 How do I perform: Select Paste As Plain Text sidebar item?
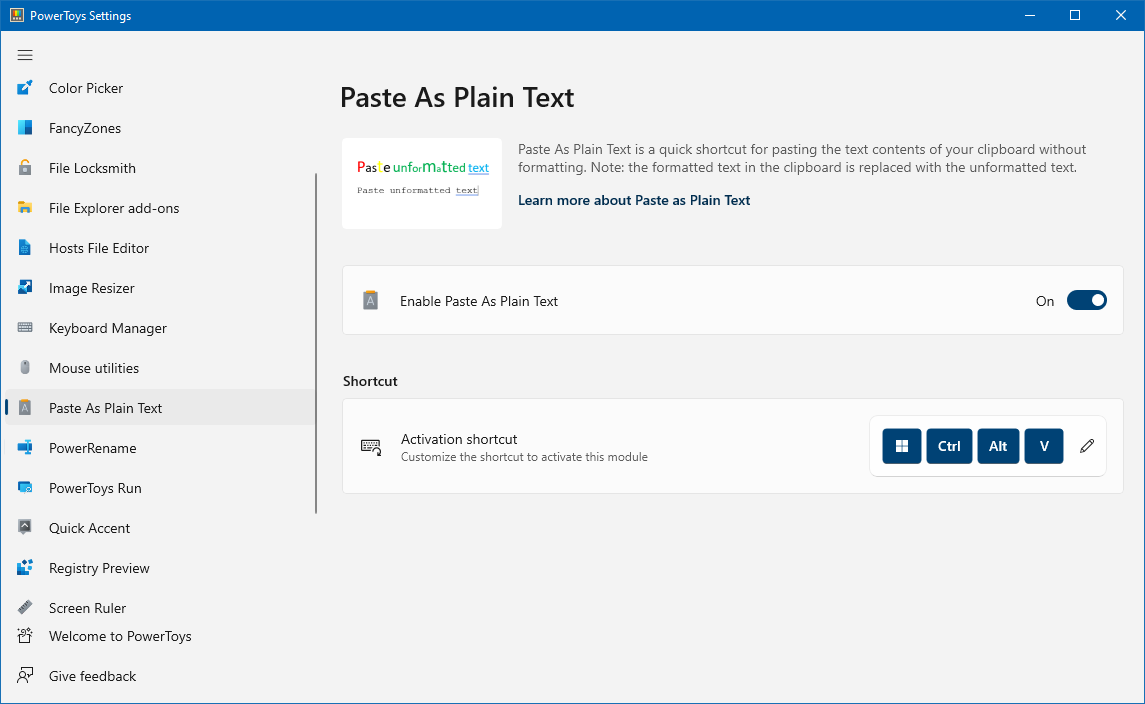point(160,408)
